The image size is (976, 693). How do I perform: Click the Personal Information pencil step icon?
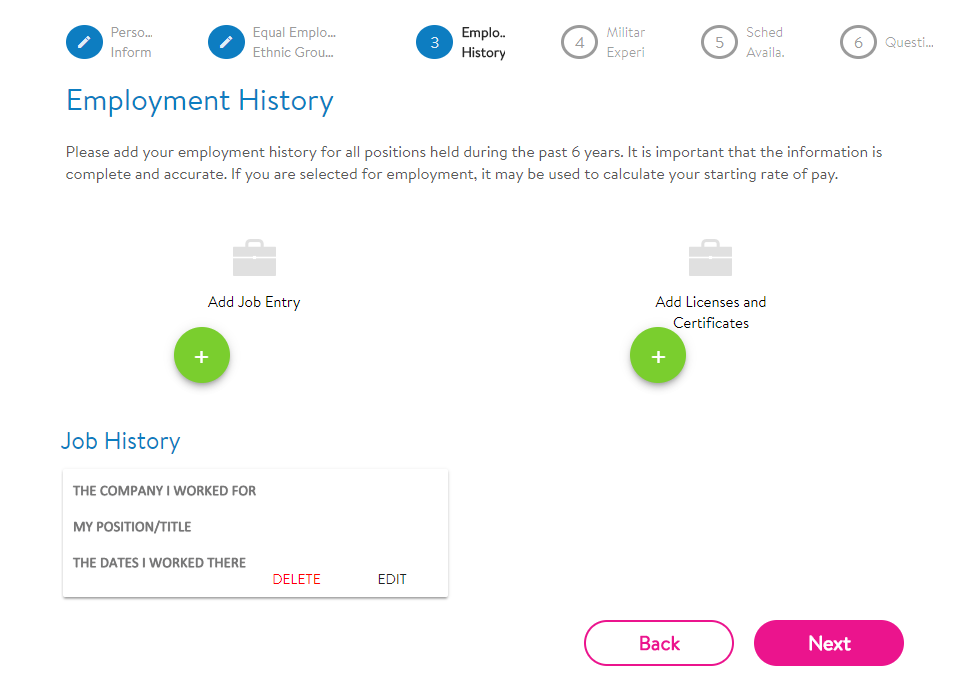pos(84,42)
